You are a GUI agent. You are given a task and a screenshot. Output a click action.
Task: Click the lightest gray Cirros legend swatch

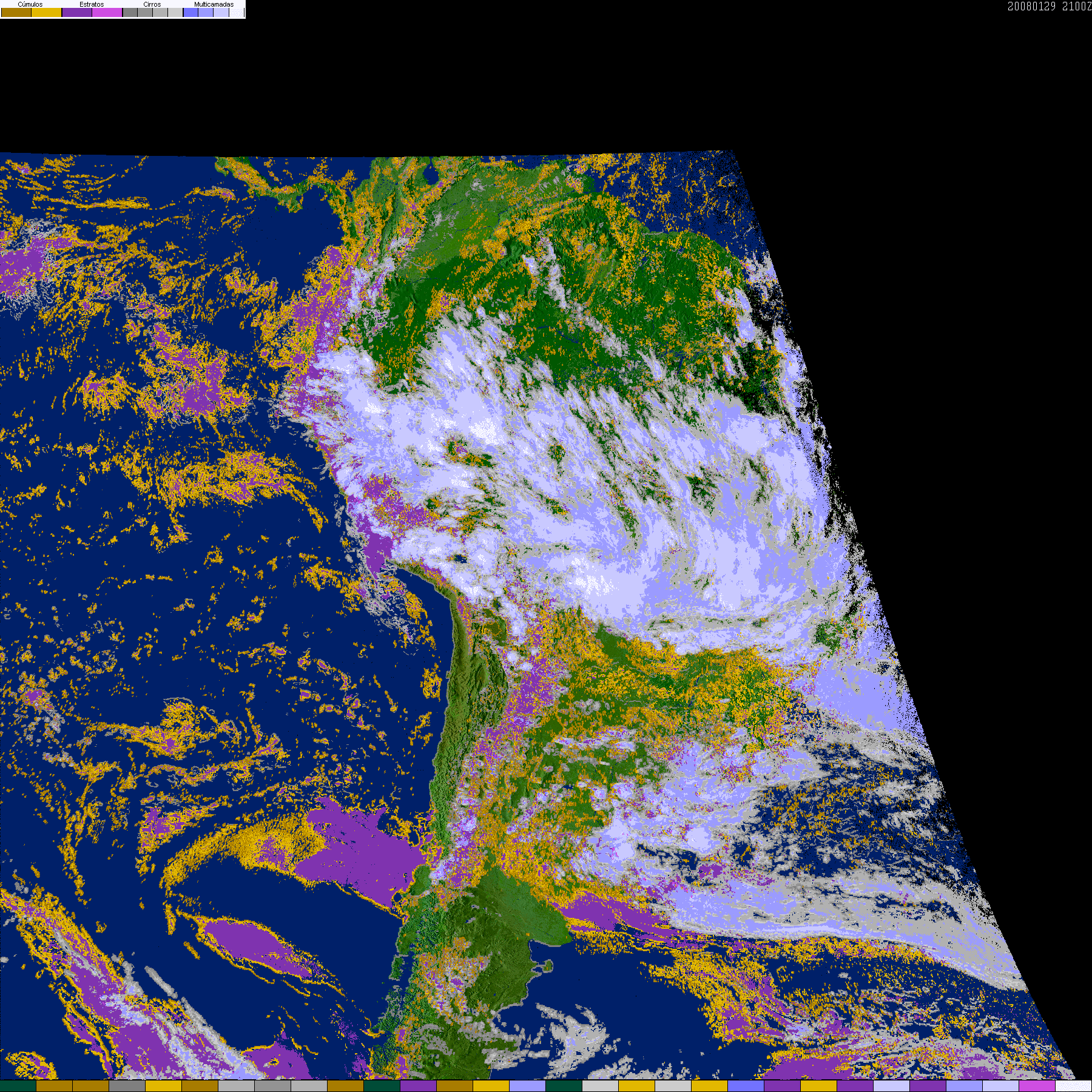click(175, 12)
